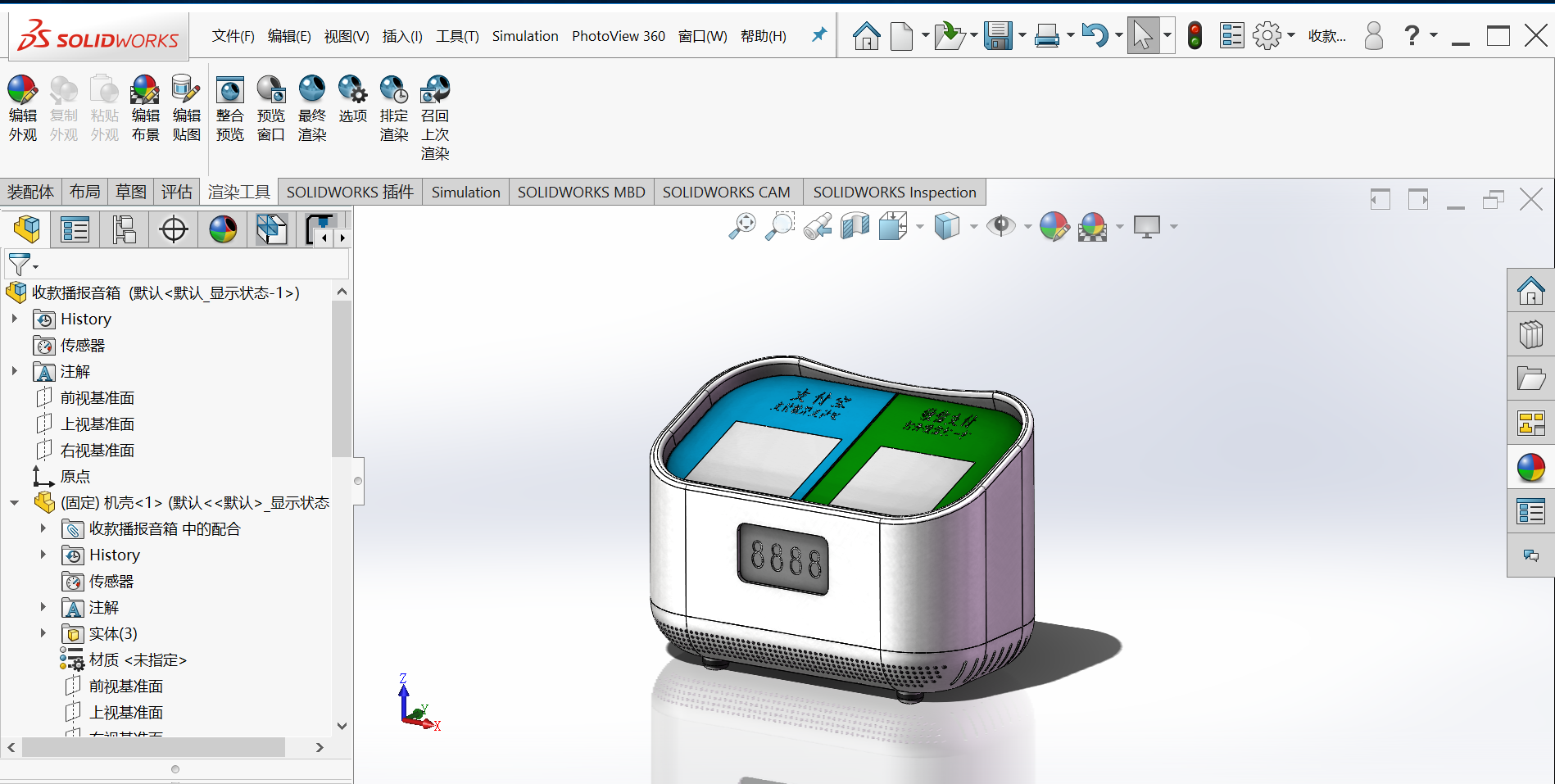The image size is (1555, 784).
Task: Expand the 实体(3) solid bodies folder
Action: click(43, 633)
